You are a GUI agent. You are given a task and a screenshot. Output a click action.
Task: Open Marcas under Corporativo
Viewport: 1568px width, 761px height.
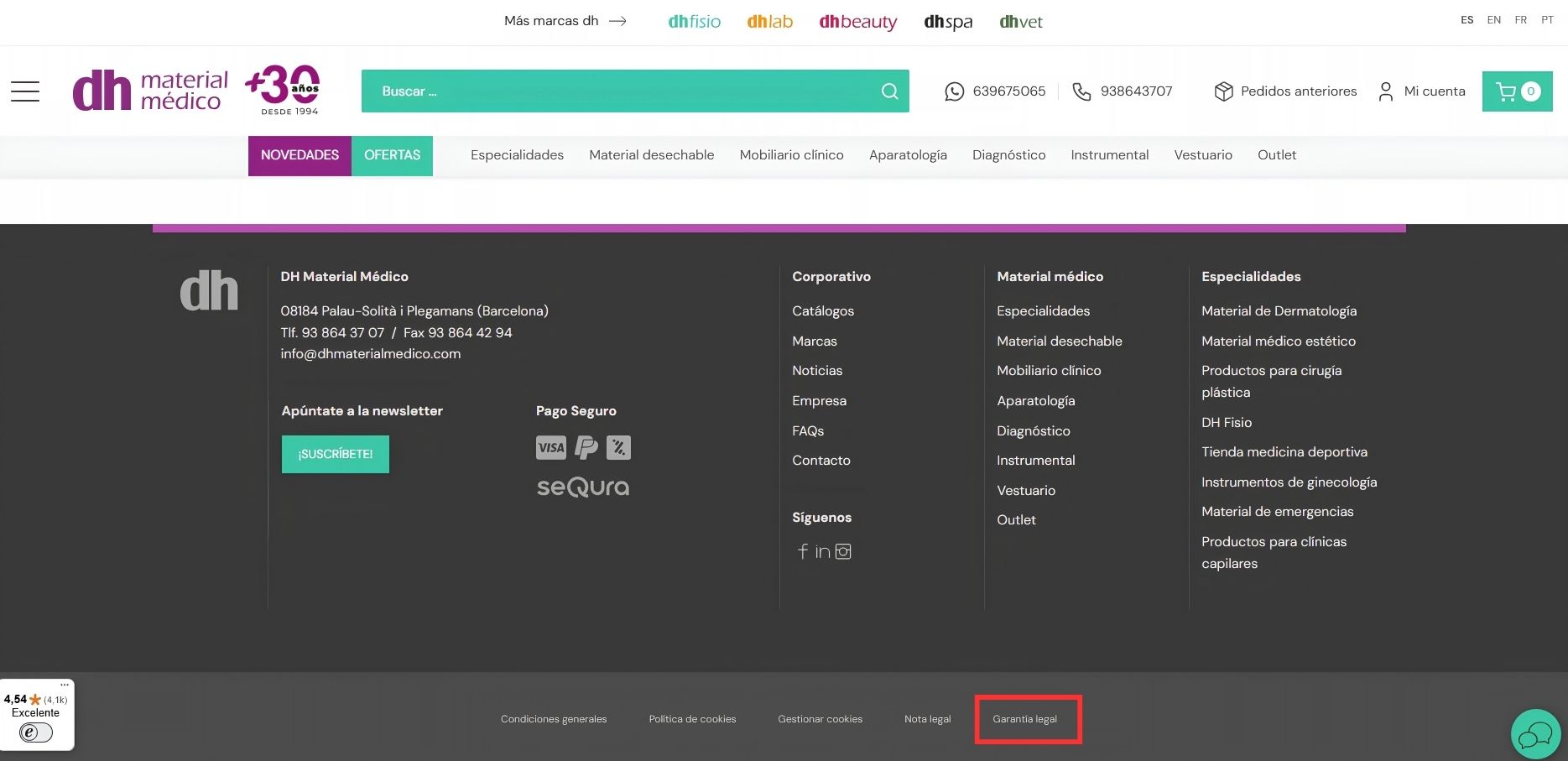point(815,341)
